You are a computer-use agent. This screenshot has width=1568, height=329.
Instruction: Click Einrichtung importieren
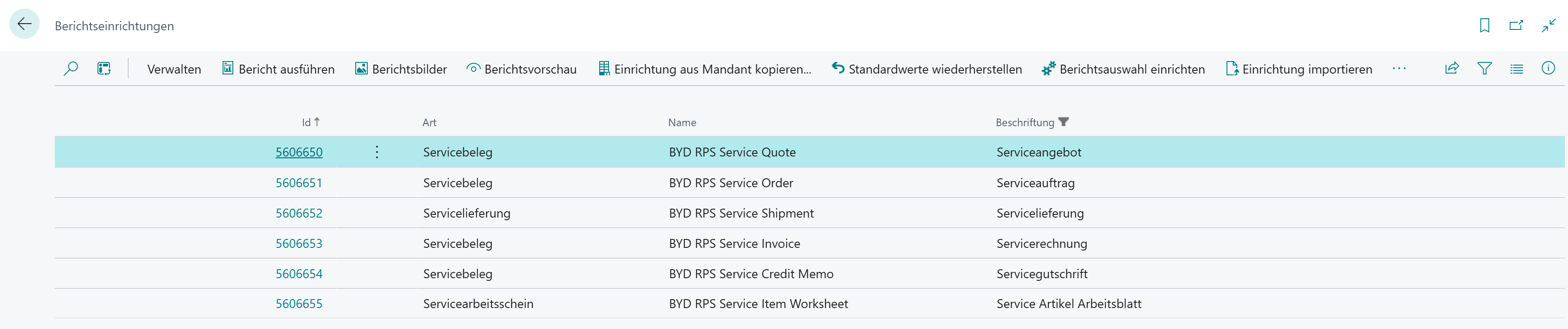tap(1299, 70)
